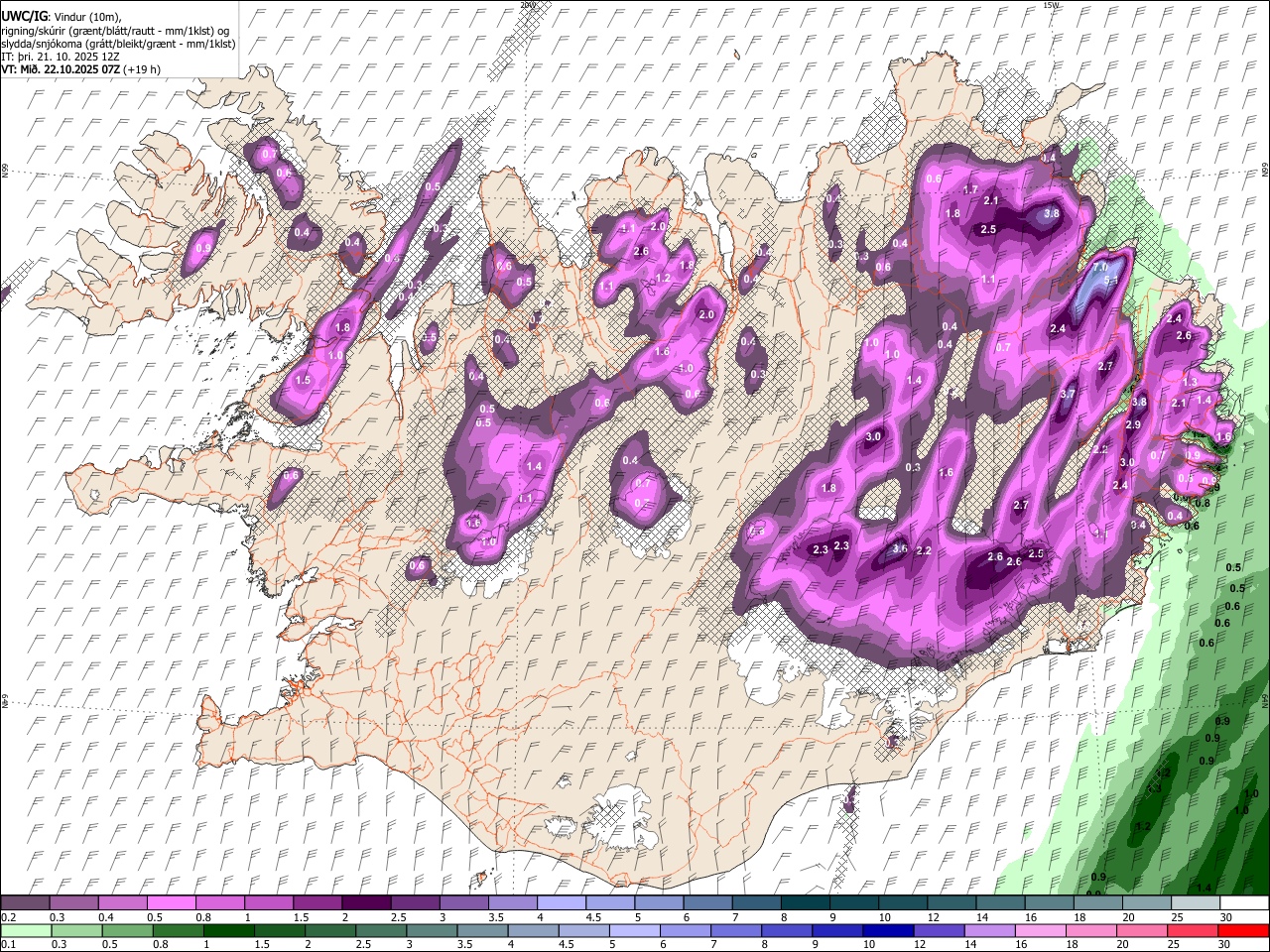Click the 'UWC/IG: Vindur (10m),' title line

[62, 16]
